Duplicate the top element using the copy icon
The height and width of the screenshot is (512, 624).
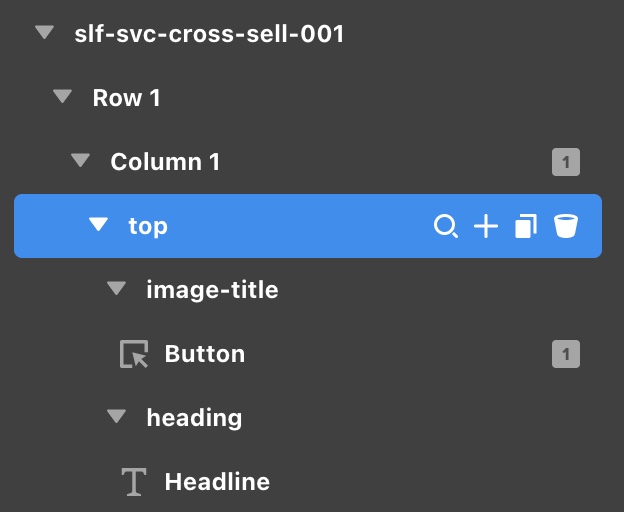click(526, 227)
